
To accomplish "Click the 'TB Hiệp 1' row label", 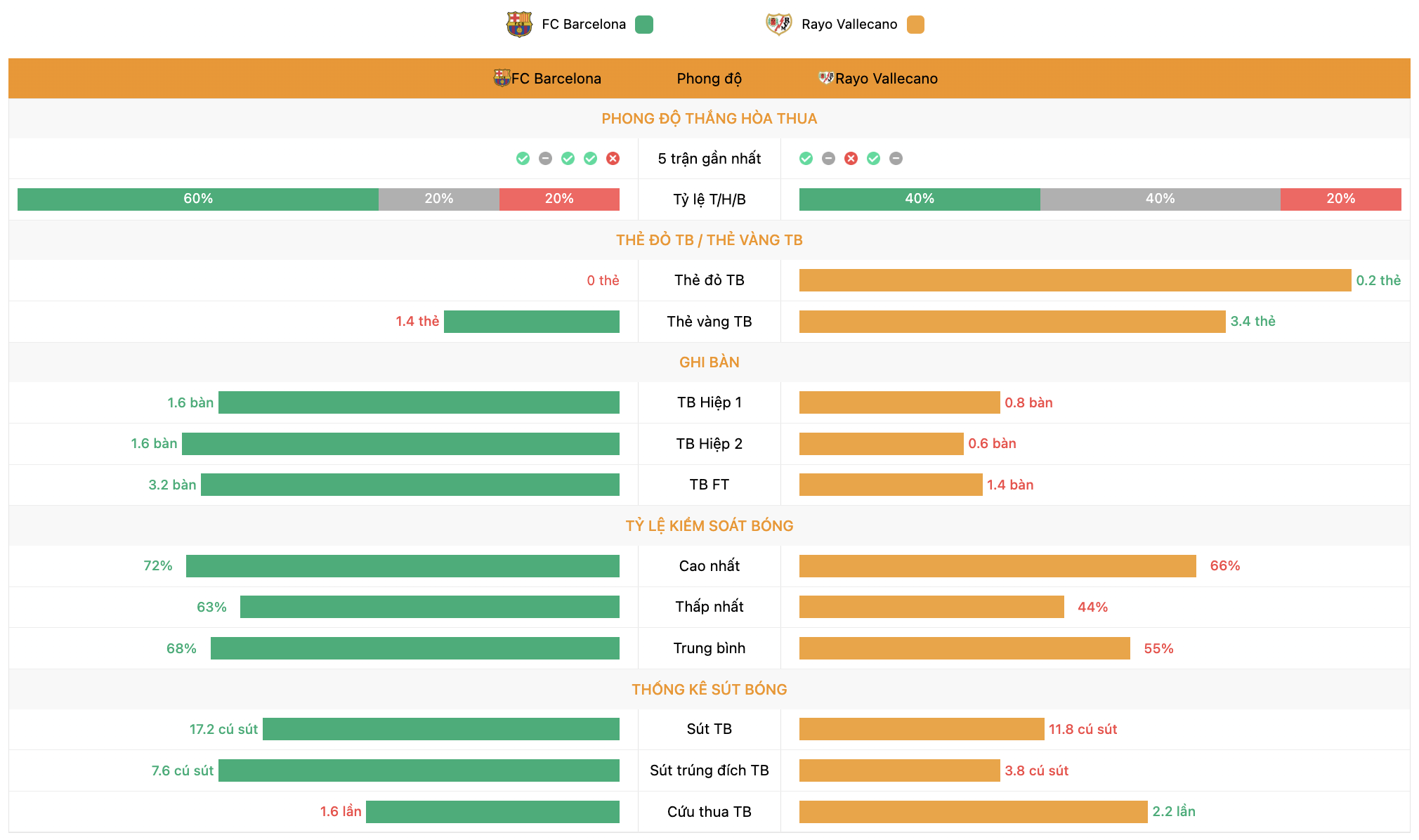I will [x=709, y=402].
